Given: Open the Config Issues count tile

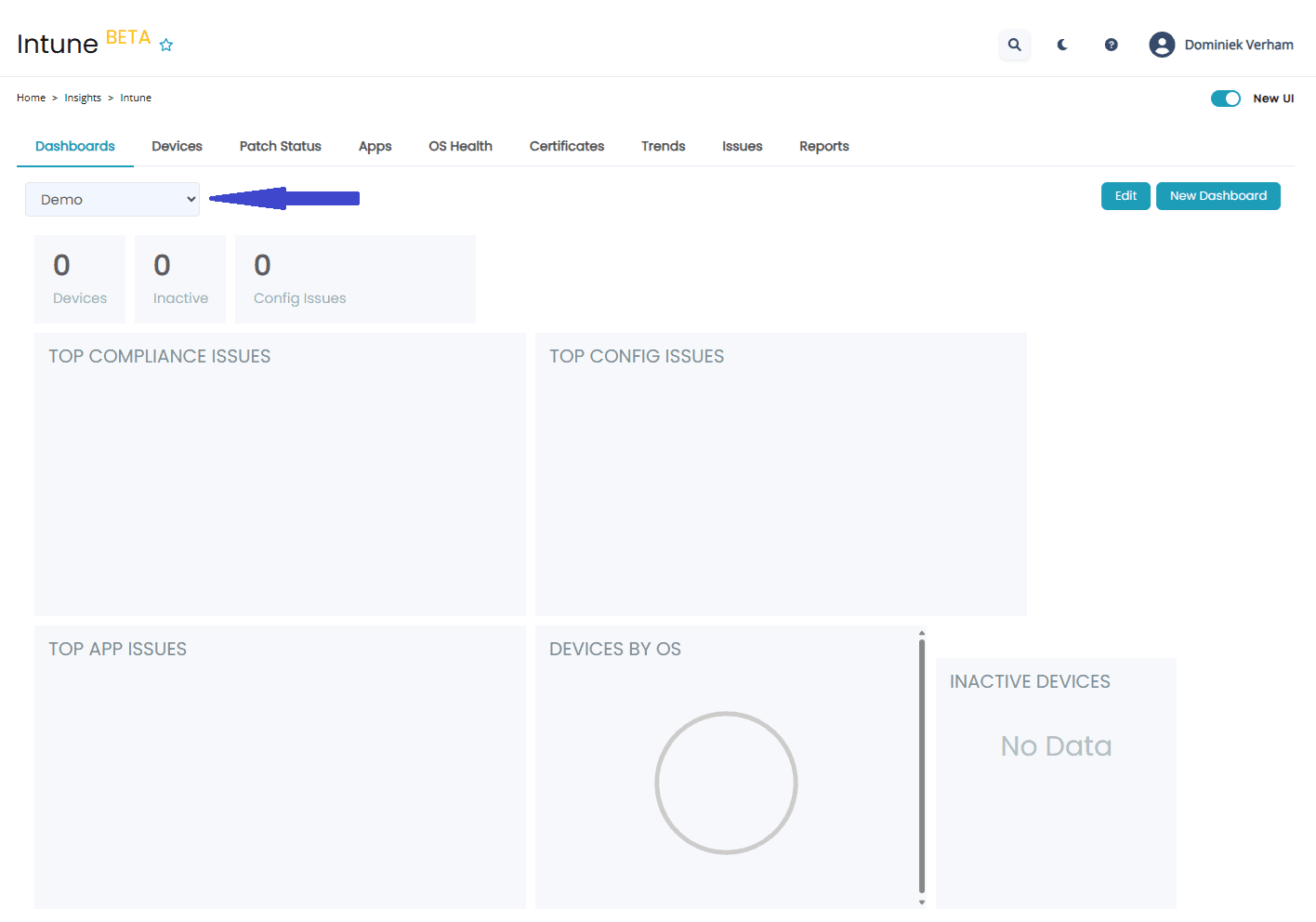Looking at the screenshot, I should (355, 279).
